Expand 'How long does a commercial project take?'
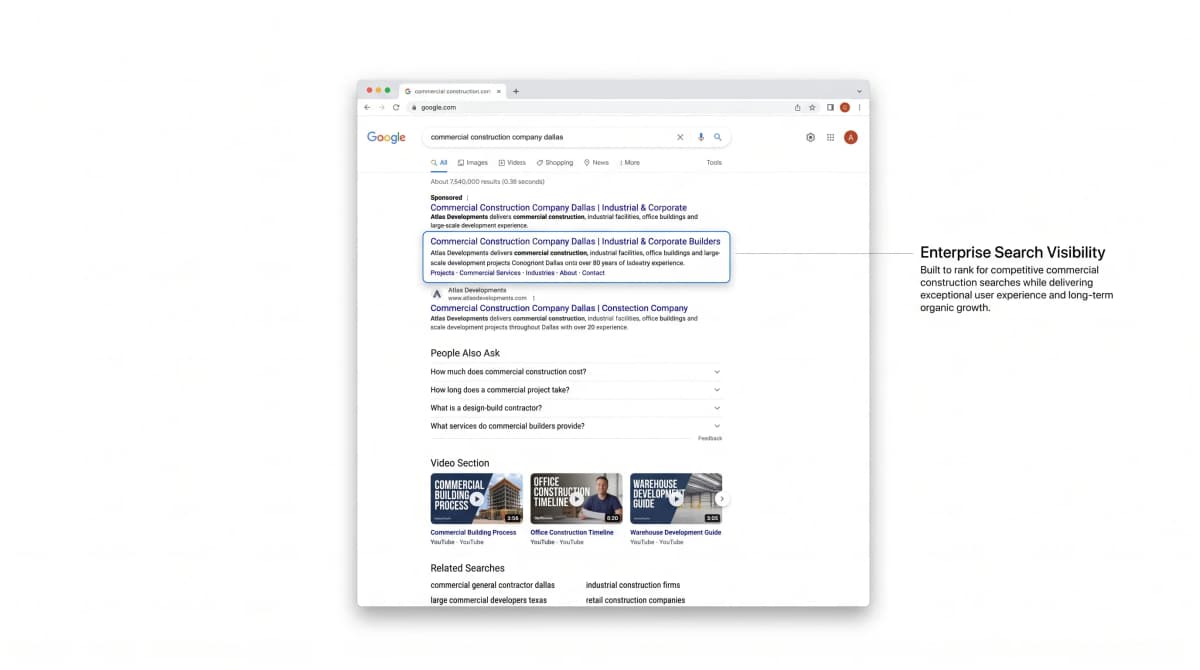This screenshot has width=1200, height=670. click(576, 390)
